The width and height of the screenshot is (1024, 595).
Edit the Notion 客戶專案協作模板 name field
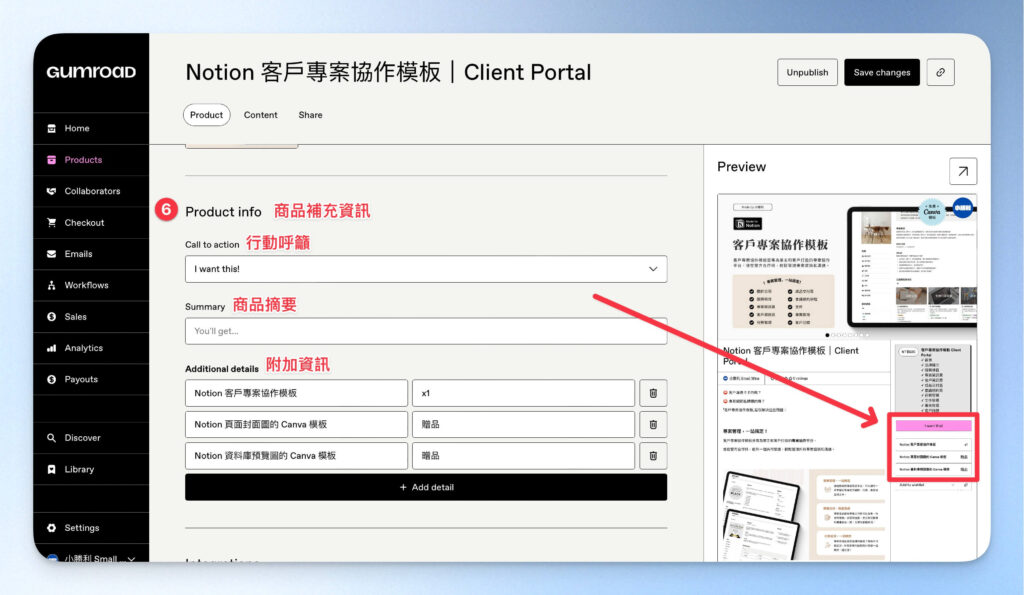[x=296, y=393]
